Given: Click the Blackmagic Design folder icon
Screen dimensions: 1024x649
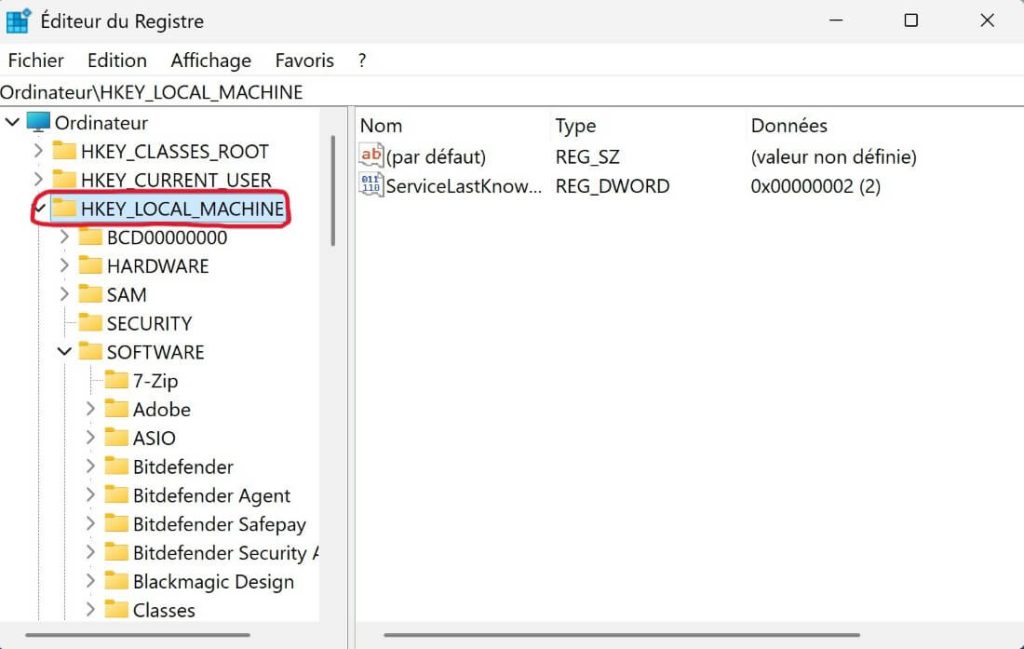Looking at the screenshot, I should click(x=117, y=582).
